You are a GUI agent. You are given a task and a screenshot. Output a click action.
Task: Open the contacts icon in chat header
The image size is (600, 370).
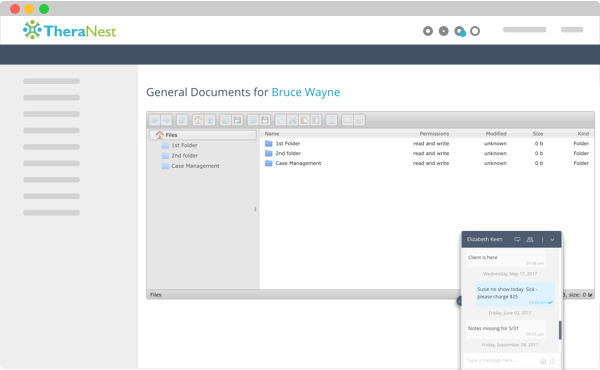[x=530, y=240]
